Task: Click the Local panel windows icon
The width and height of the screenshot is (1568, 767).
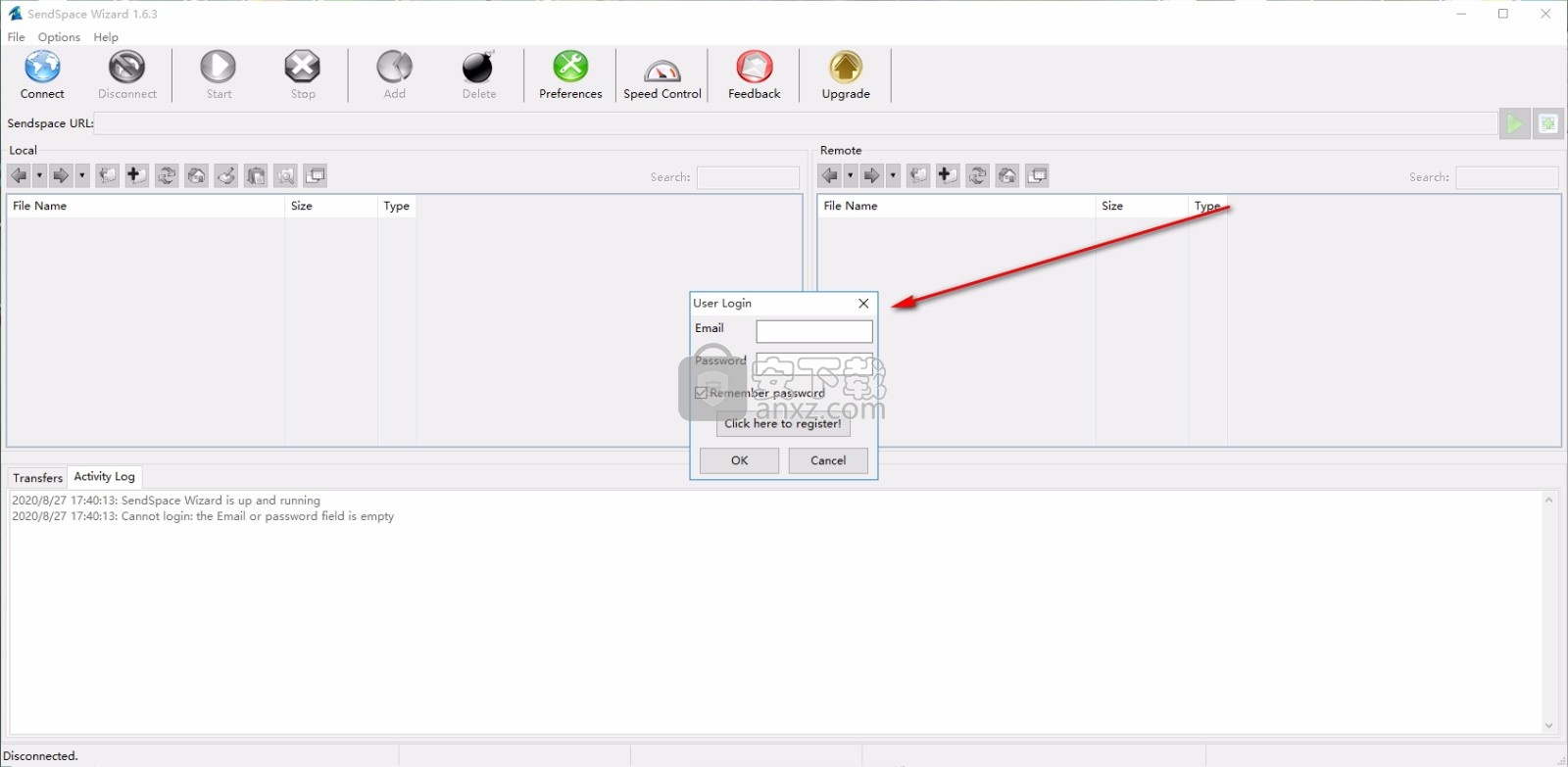Action: [x=315, y=175]
